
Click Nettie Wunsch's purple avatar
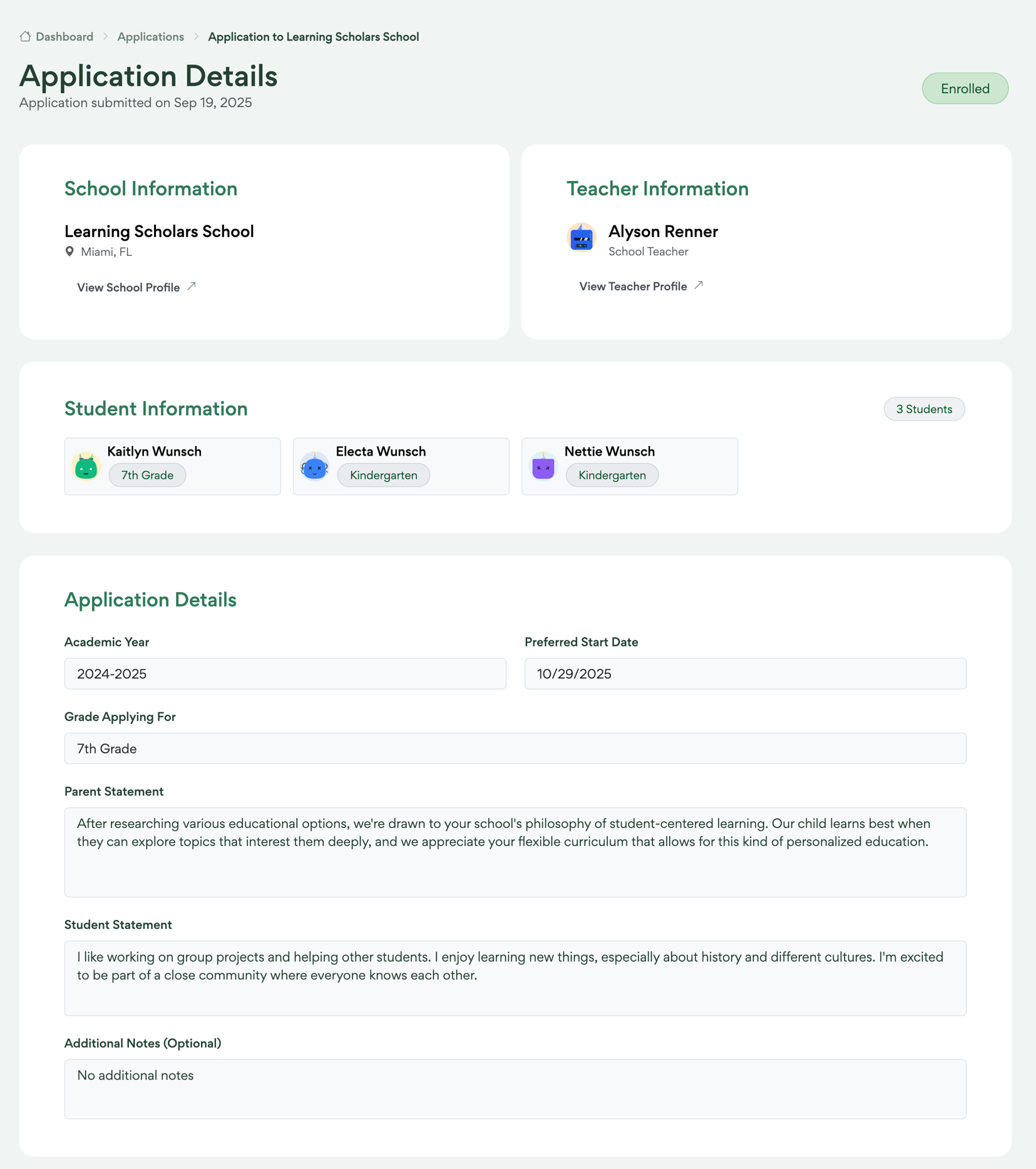coord(543,467)
